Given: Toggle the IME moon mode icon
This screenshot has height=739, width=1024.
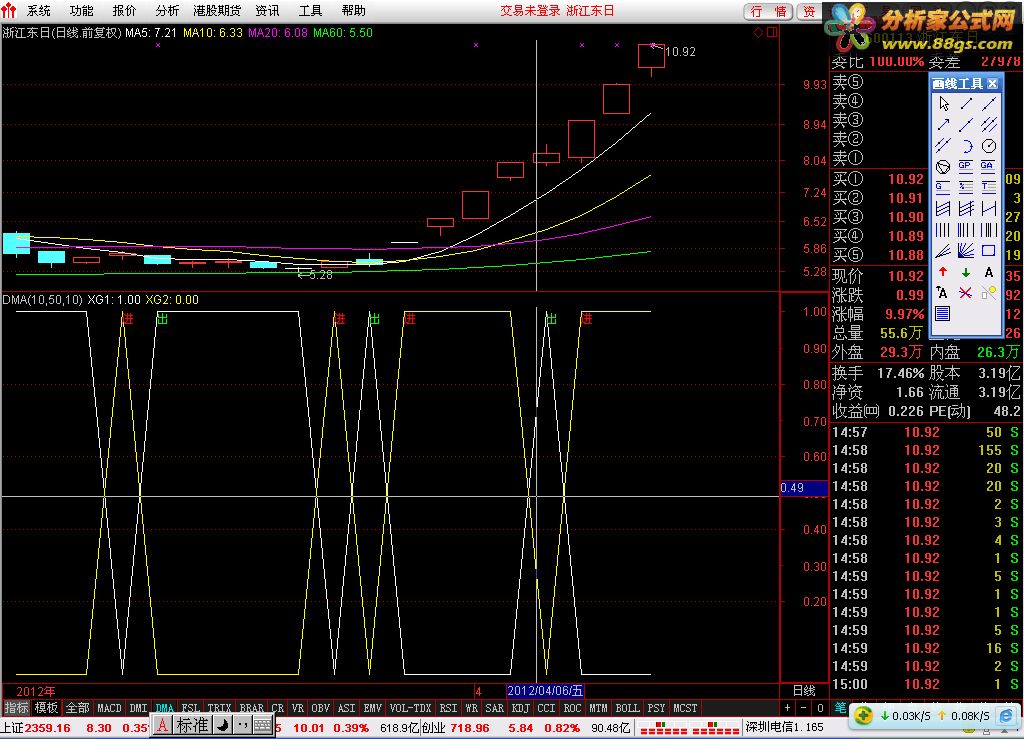Looking at the screenshot, I should [223, 725].
